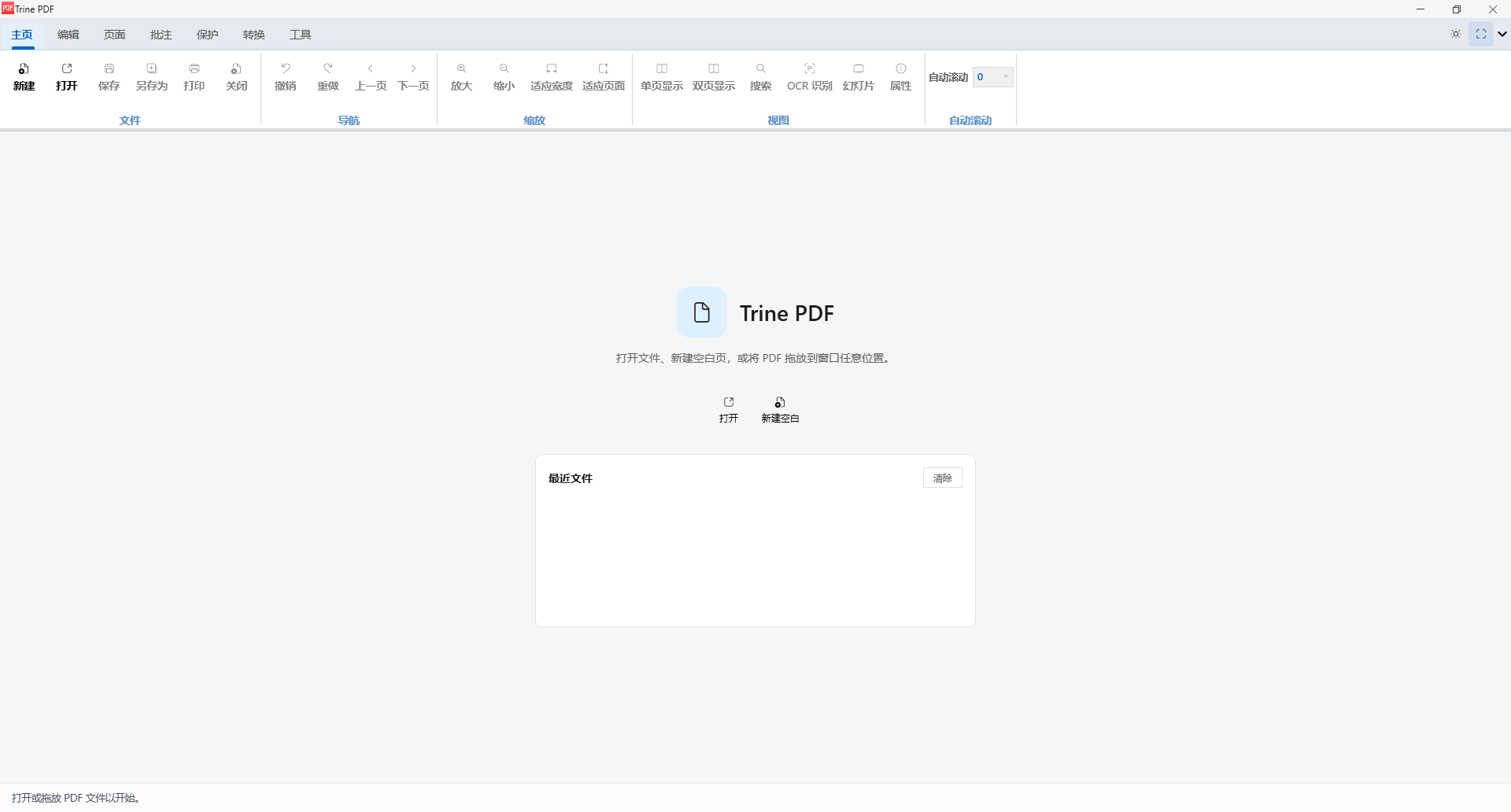Click the 打开 icon in the ribbon toolbar
The width and height of the screenshot is (1511, 812).
click(x=67, y=77)
